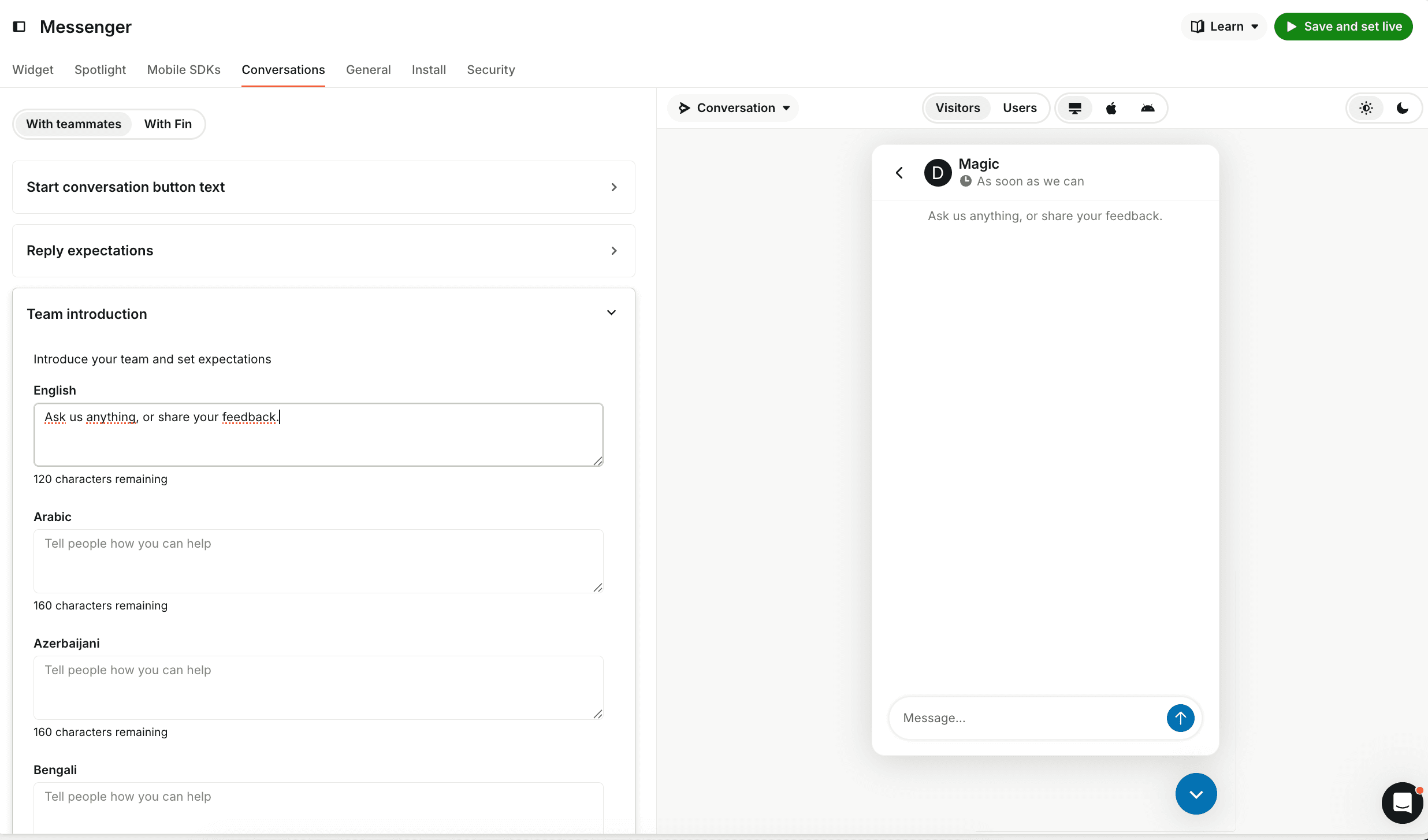Select the Conversations tab
This screenshot has height=840, width=1428.
click(283, 69)
